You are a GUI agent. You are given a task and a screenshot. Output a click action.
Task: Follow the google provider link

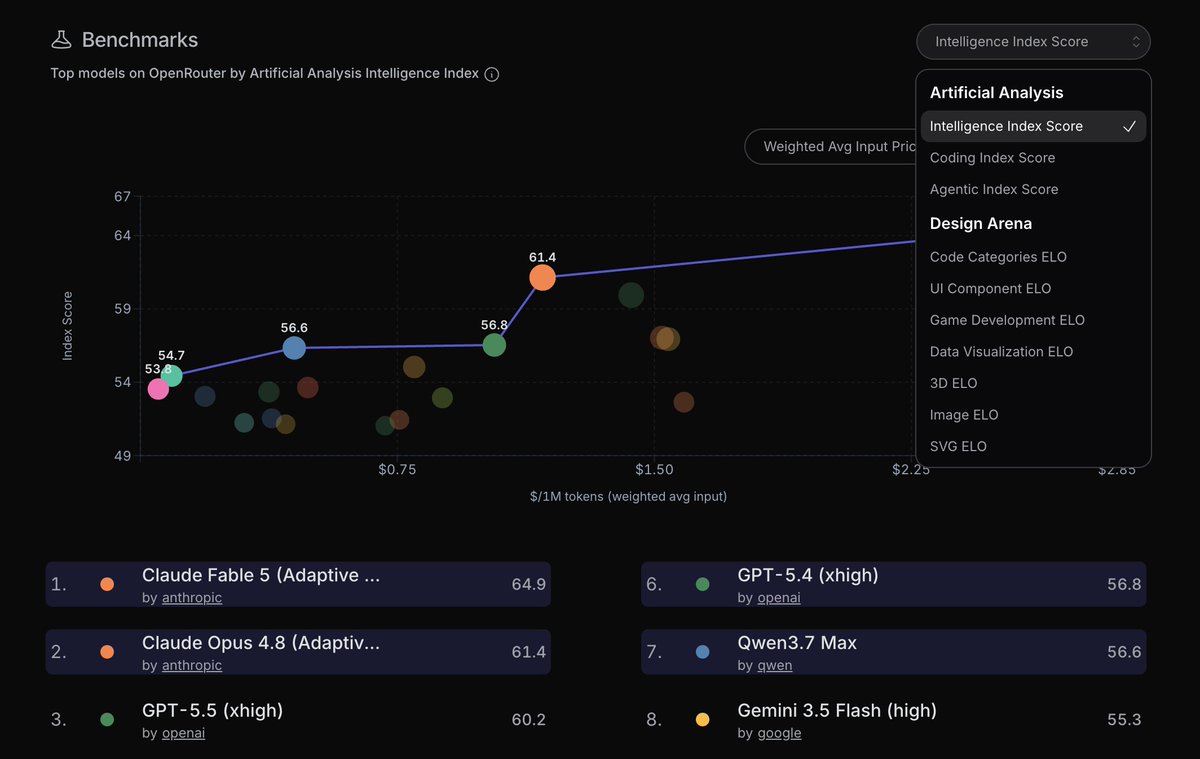(779, 734)
